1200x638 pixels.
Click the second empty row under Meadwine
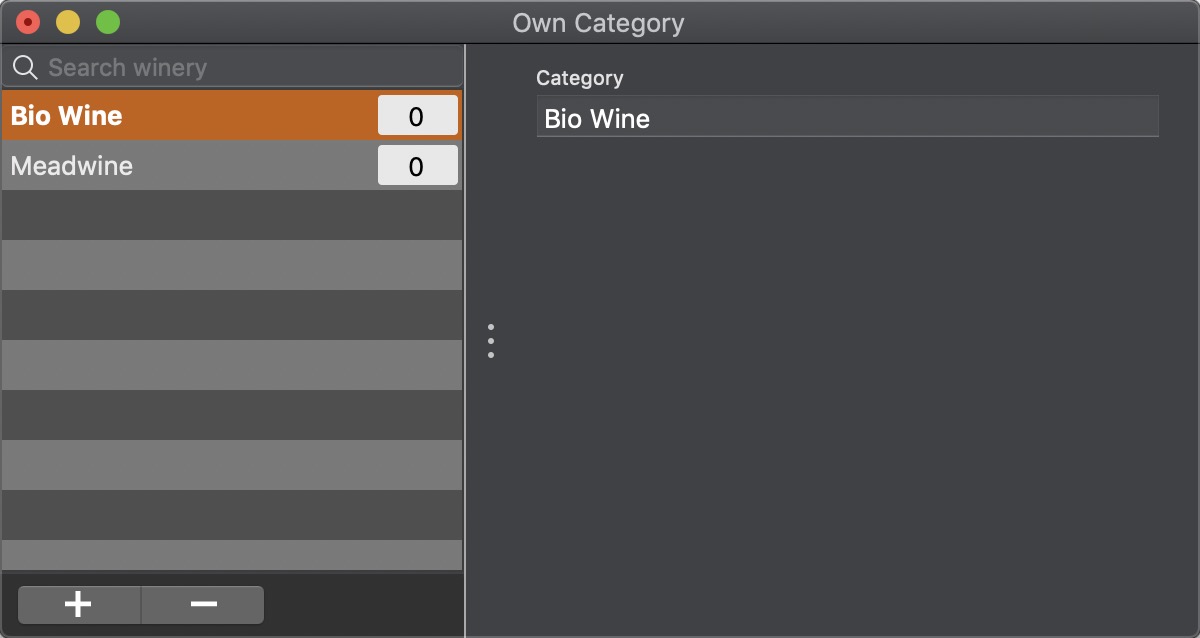[x=232, y=265]
